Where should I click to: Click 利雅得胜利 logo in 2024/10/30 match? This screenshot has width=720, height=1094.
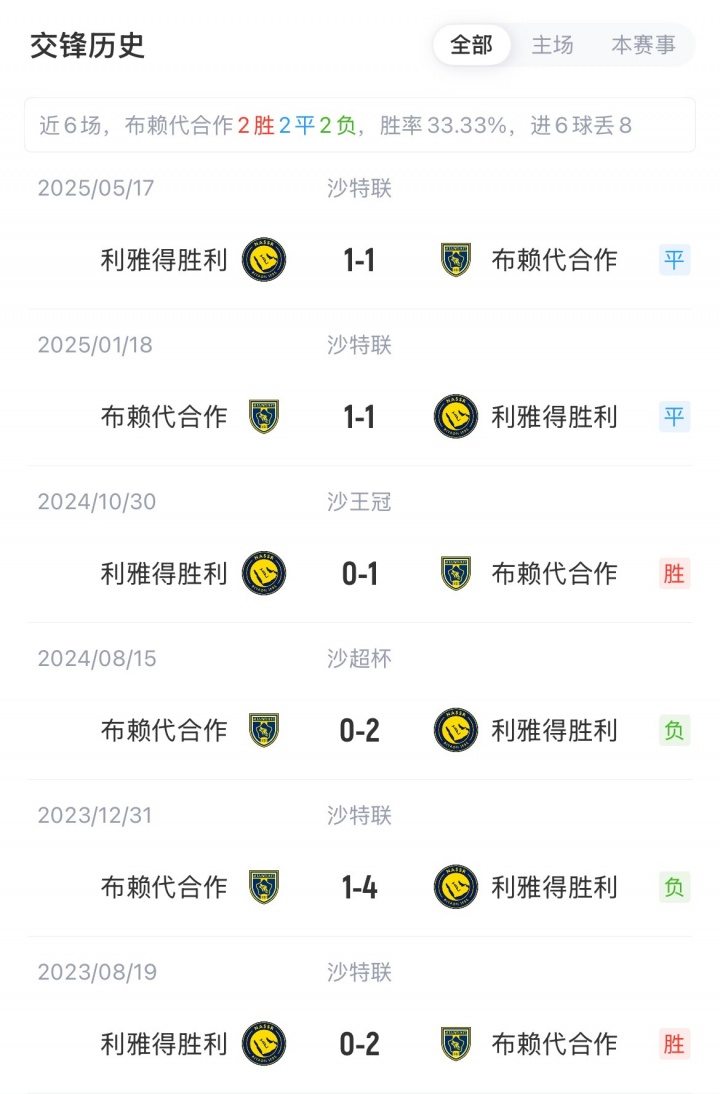pos(264,573)
